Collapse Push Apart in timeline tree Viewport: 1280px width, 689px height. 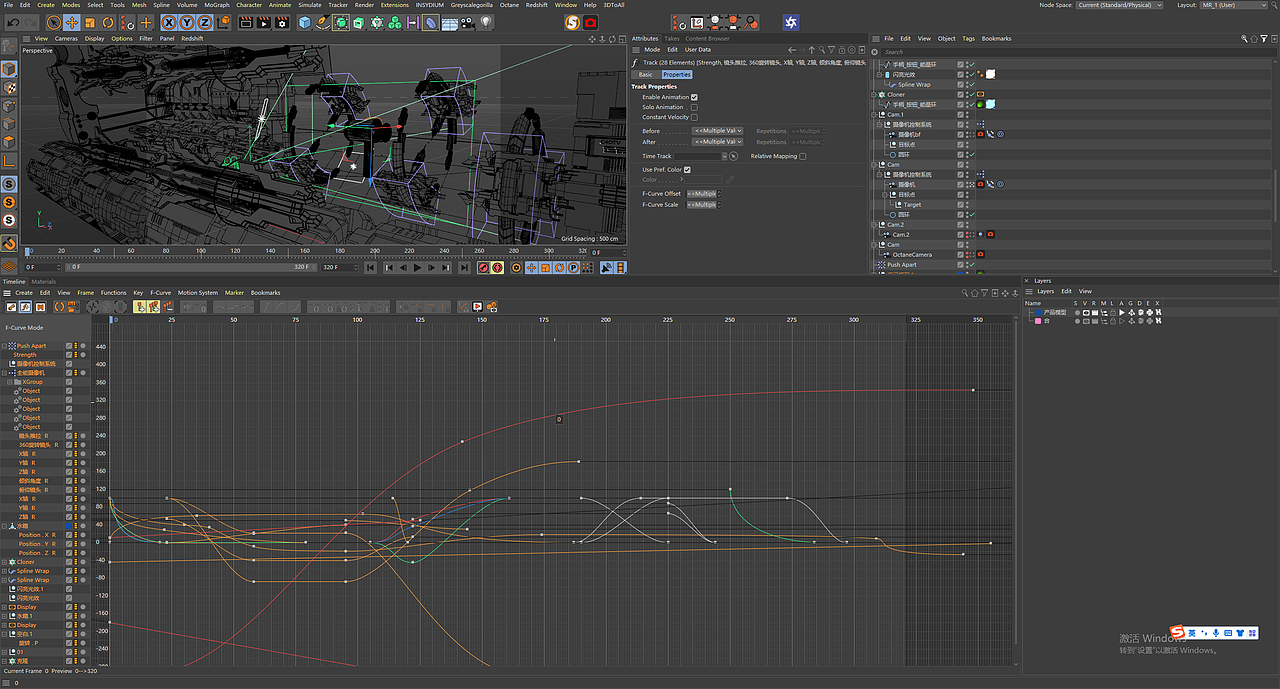pos(5,346)
